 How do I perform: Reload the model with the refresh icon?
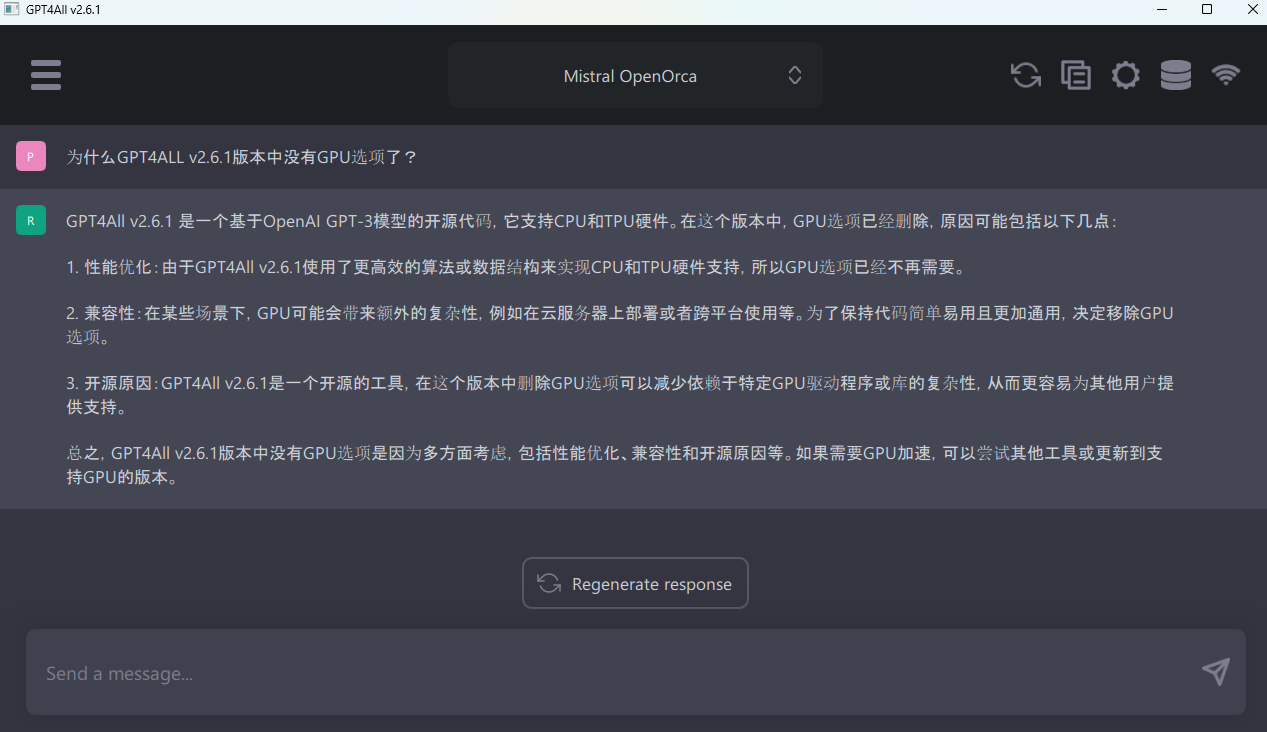[x=1025, y=75]
